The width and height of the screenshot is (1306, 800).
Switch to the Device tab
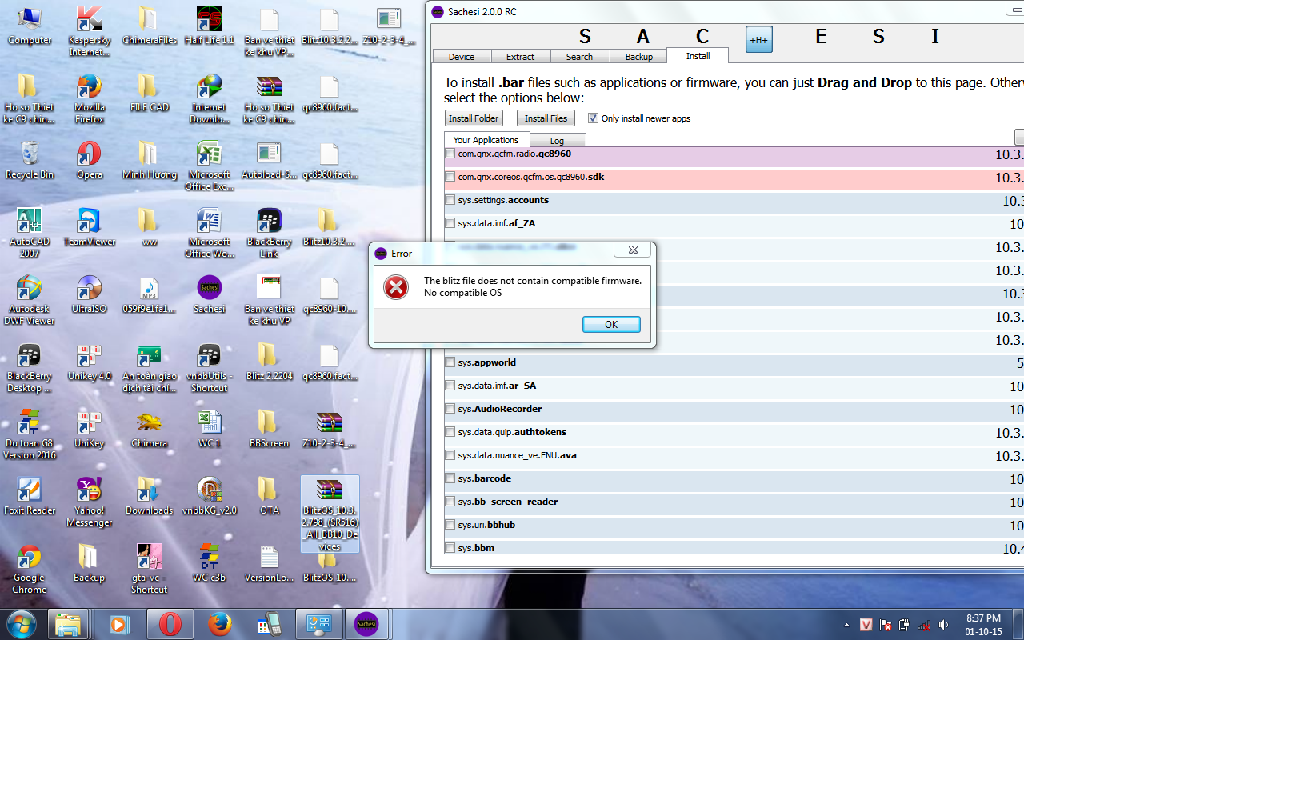click(462, 57)
